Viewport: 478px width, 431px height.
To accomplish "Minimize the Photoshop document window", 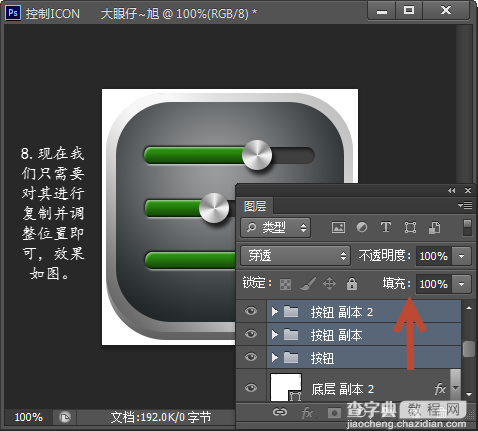I will (382, 11).
